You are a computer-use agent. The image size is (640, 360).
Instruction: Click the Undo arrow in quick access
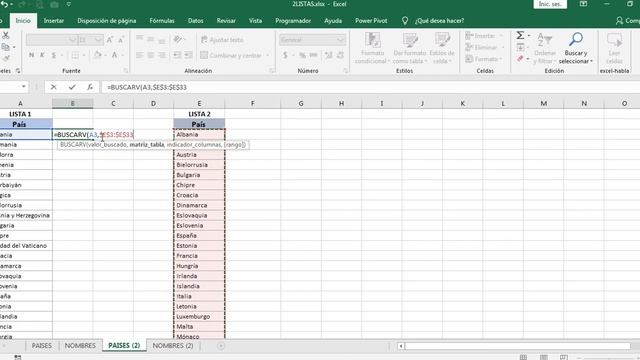(x=5, y=4)
